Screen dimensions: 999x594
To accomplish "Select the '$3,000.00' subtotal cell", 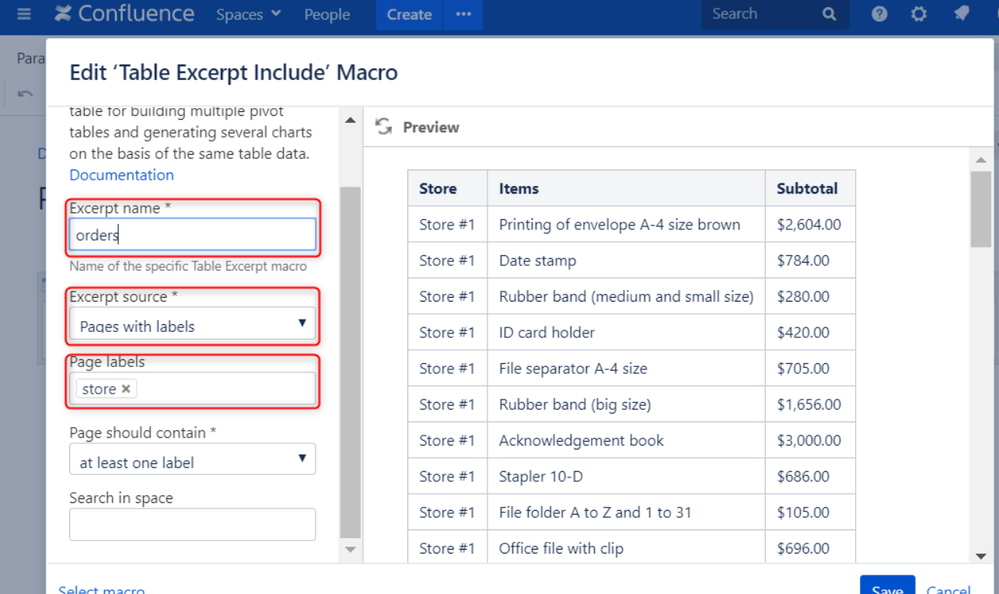I will coord(810,440).
